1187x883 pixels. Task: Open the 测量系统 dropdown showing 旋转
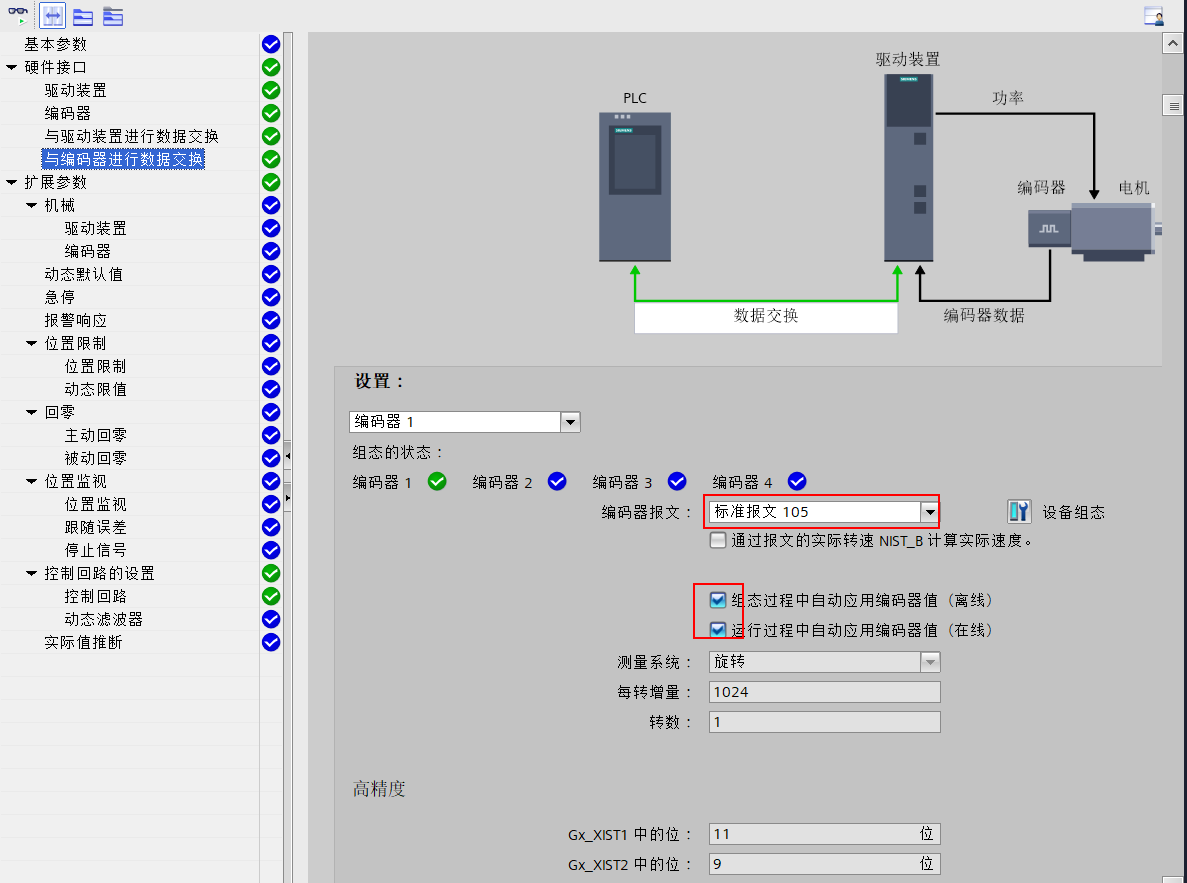coord(931,661)
